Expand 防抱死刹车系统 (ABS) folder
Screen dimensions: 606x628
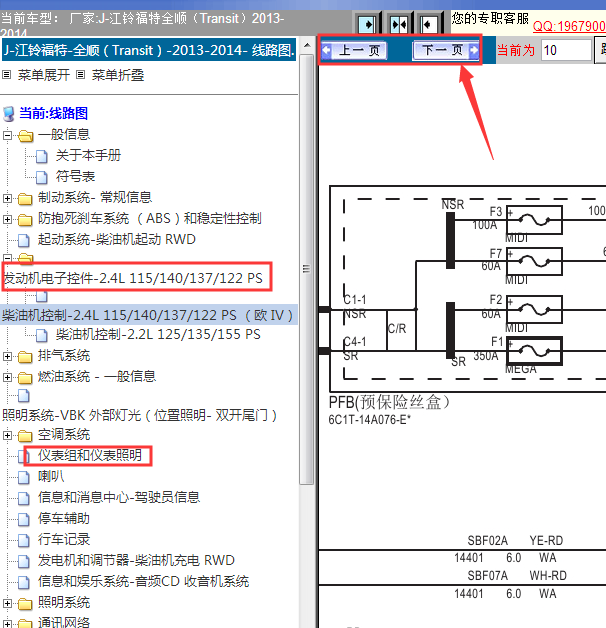(x=7, y=219)
